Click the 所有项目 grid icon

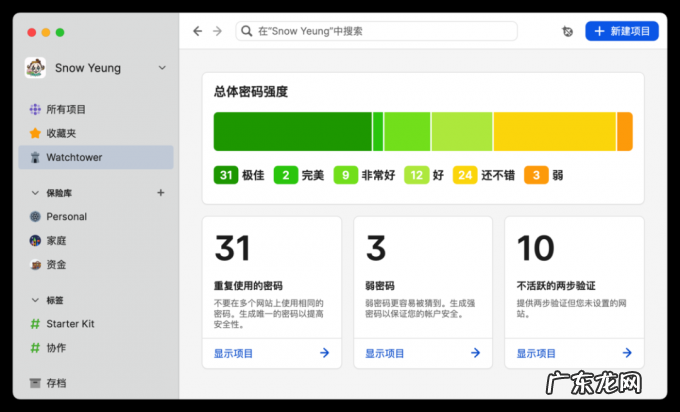pyautogui.click(x=35, y=109)
